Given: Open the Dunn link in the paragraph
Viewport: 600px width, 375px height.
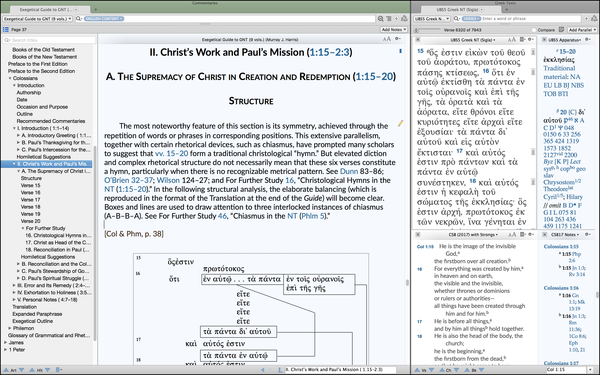Looking at the screenshot, I should click(x=349, y=171).
